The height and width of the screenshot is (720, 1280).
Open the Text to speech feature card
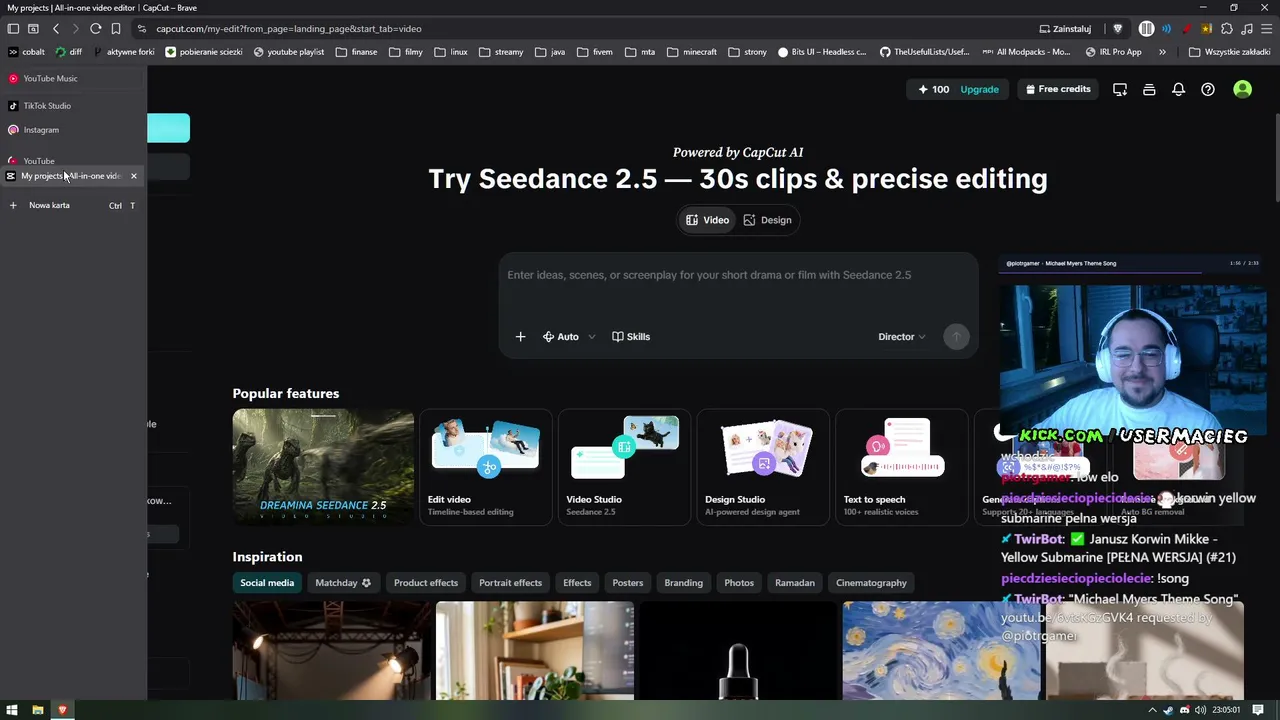pos(902,467)
